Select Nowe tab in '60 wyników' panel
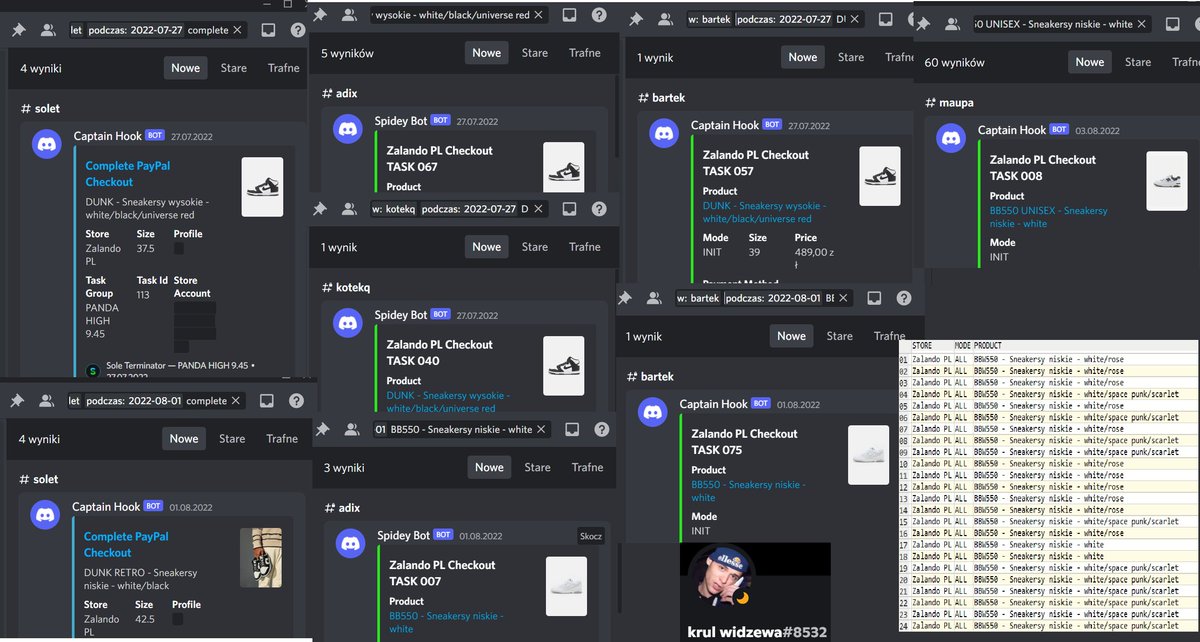The height and width of the screenshot is (642, 1200). tap(1090, 62)
